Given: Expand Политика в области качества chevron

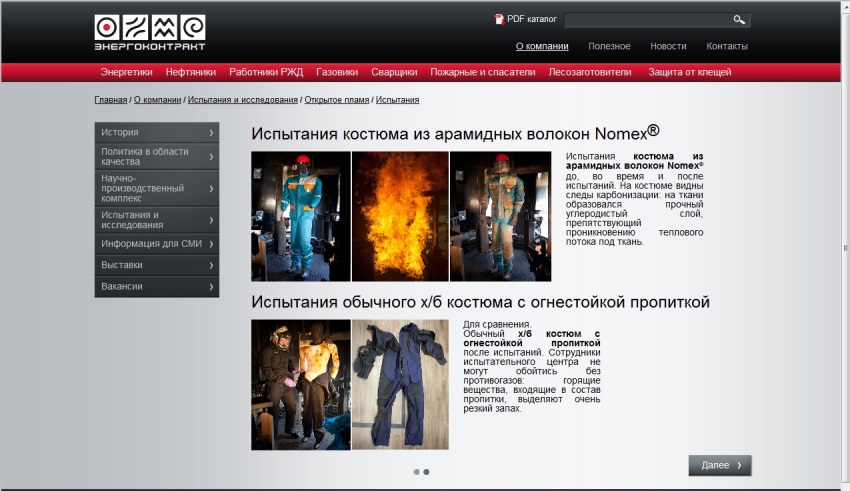Looking at the screenshot, I should [x=211, y=157].
